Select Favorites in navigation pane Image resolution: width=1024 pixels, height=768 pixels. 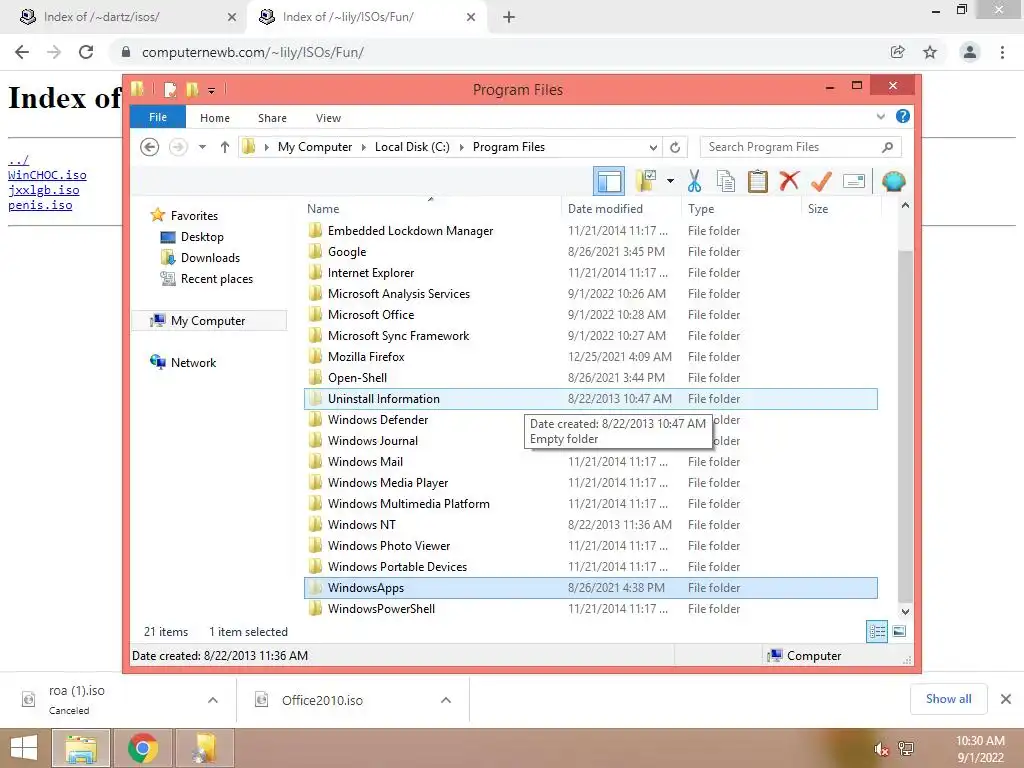click(194, 216)
